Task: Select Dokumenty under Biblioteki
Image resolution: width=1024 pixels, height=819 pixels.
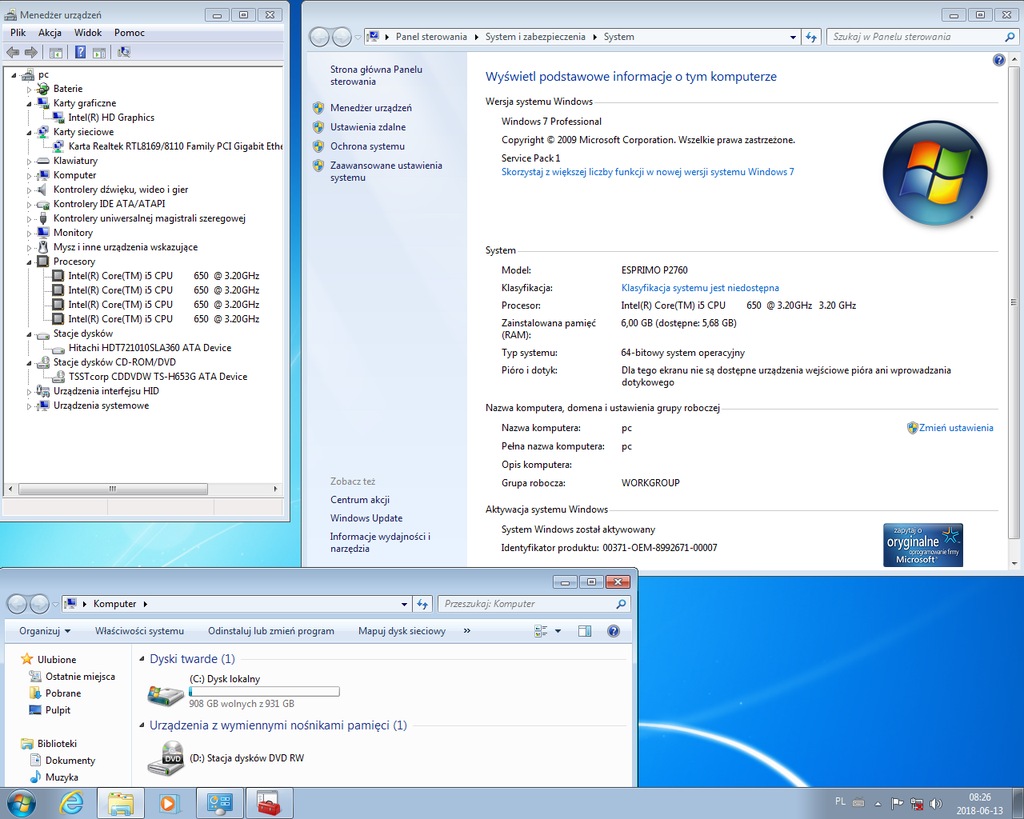Action: [x=70, y=760]
